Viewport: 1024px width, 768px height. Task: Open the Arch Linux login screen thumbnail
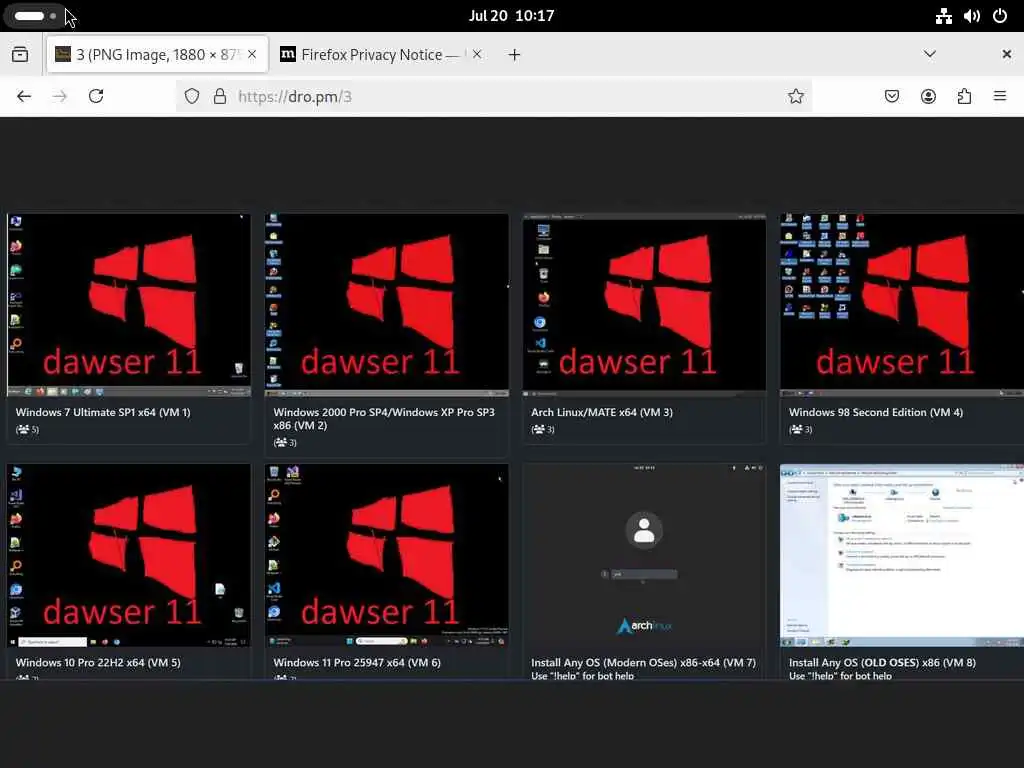point(644,556)
